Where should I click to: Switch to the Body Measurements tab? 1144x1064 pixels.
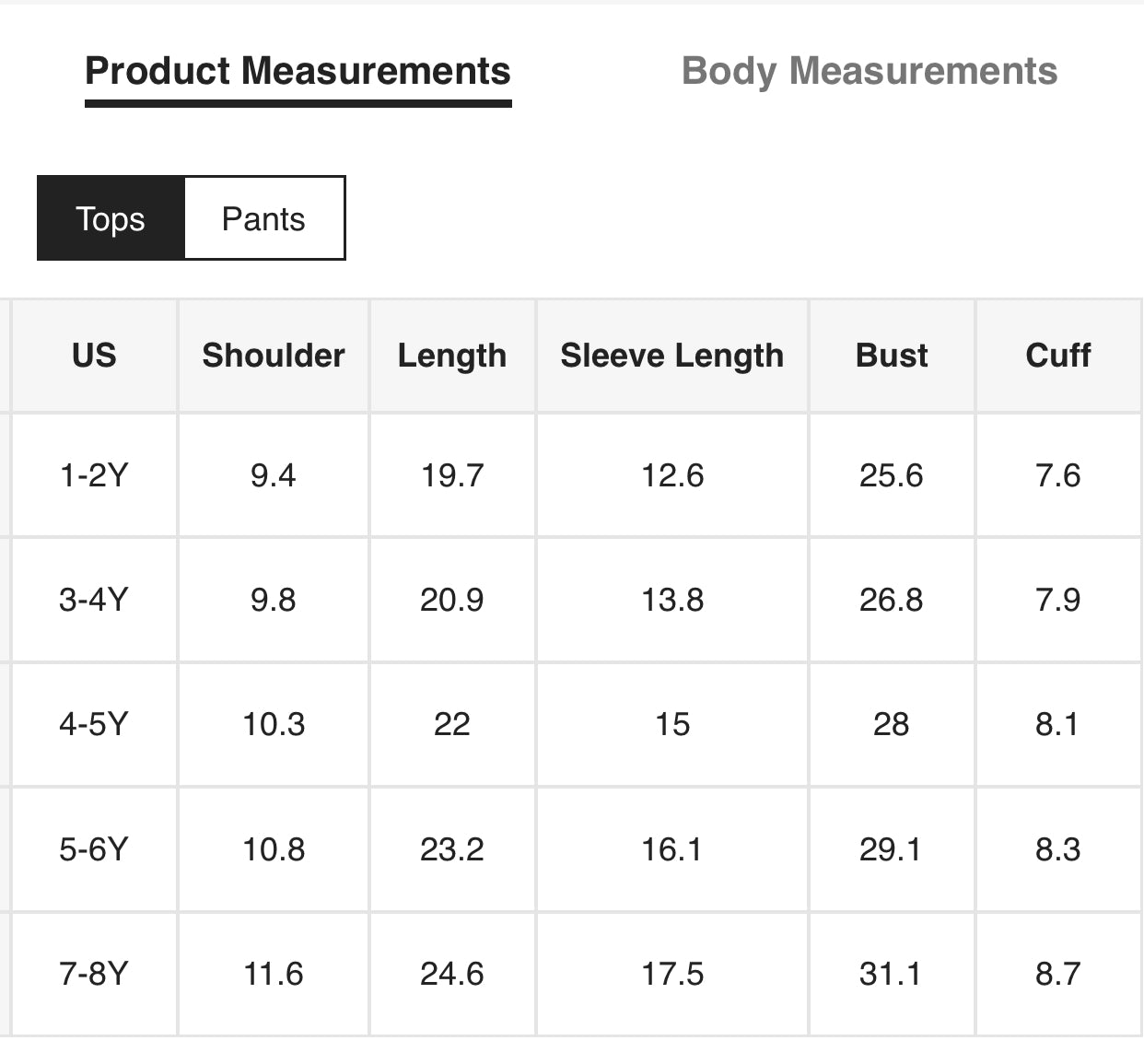(x=869, y=72)
